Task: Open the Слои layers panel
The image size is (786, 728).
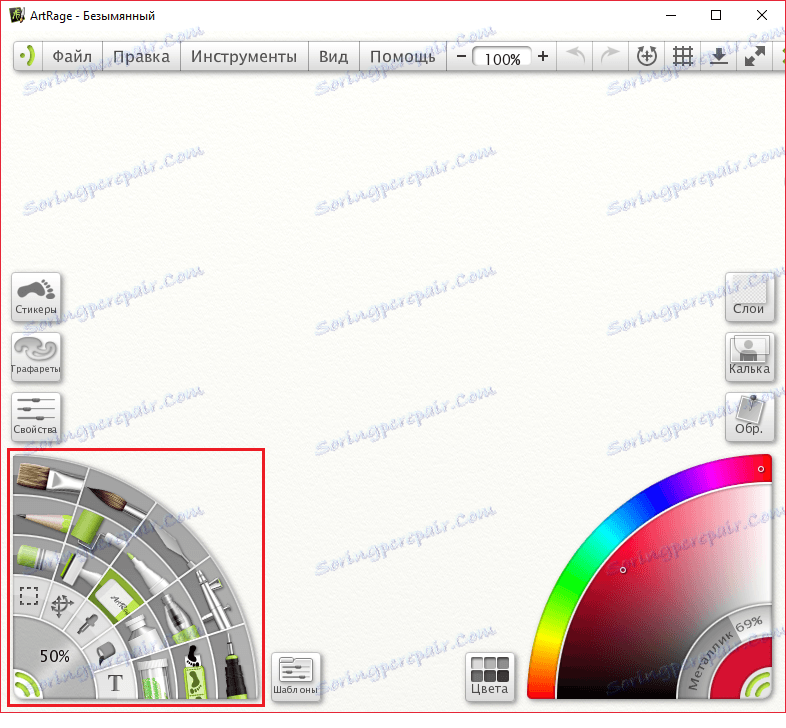Action: point(749,297)
